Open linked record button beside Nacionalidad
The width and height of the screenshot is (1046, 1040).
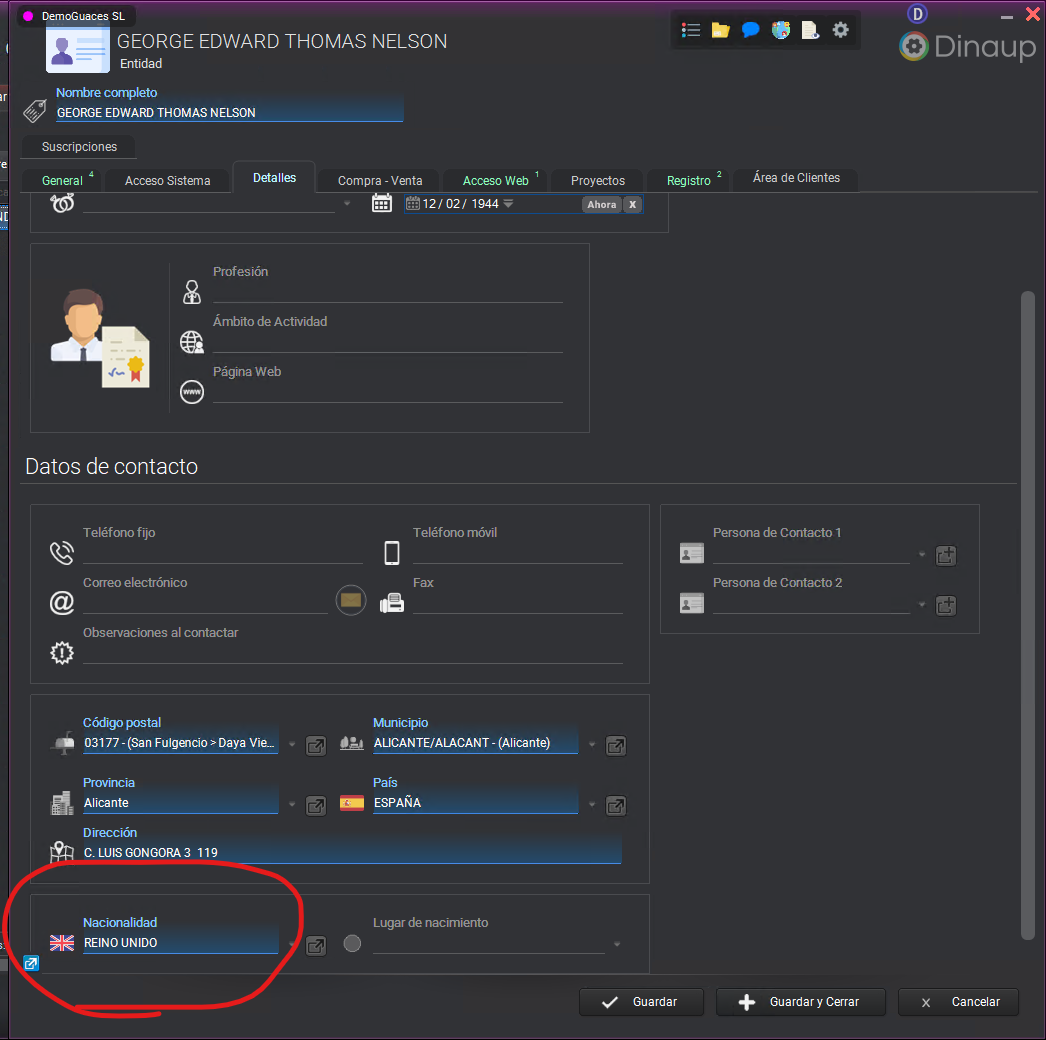316,945
